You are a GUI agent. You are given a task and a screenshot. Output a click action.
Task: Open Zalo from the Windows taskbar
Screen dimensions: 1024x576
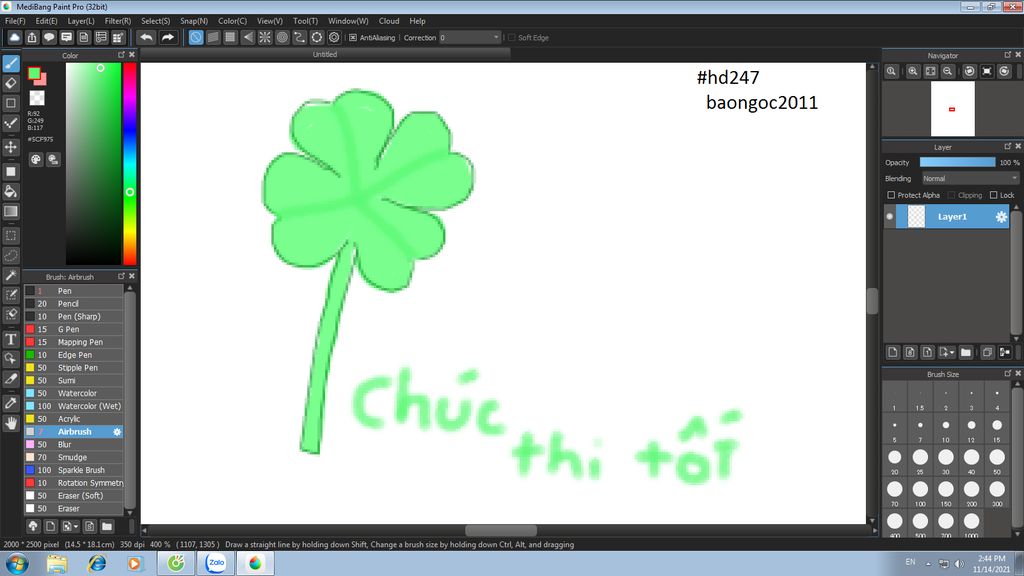[x=216, y=562]
